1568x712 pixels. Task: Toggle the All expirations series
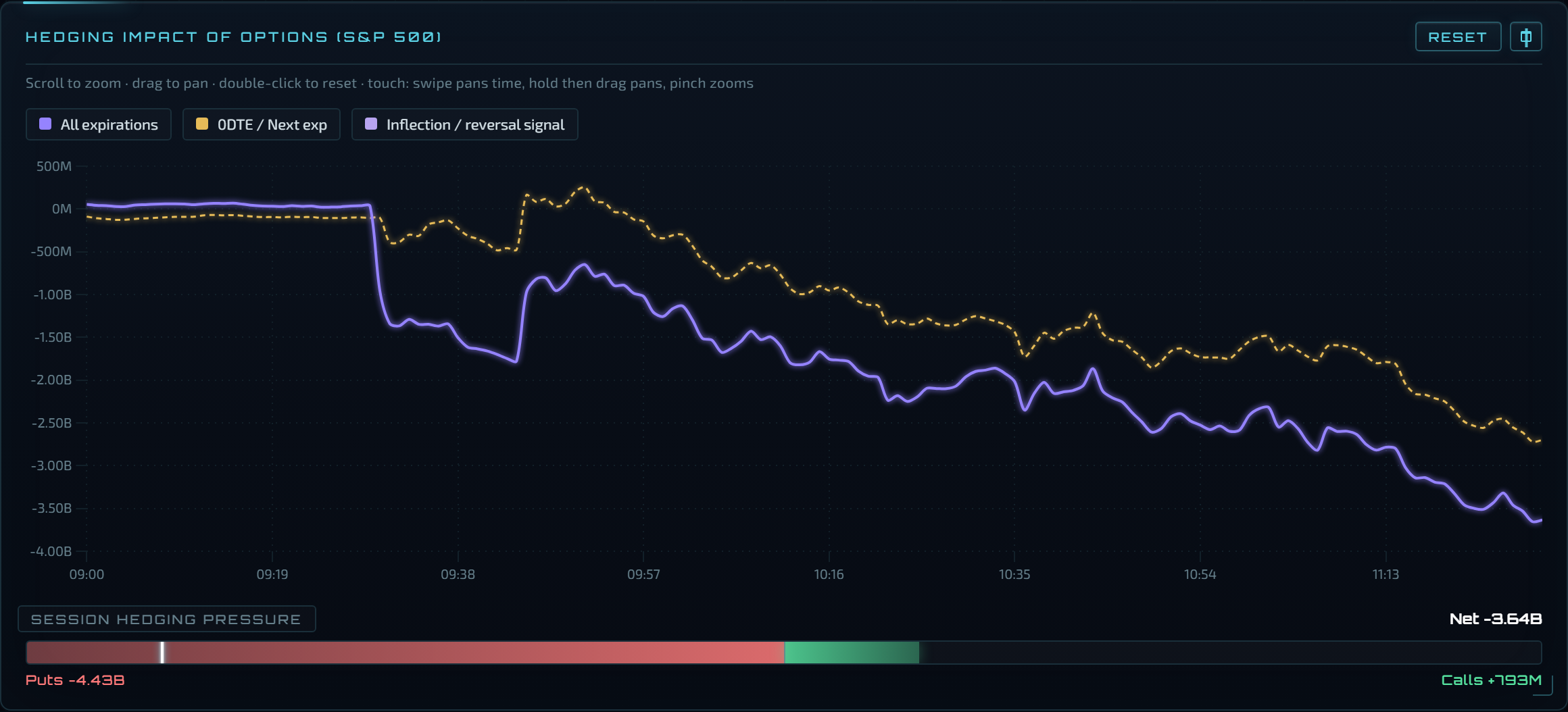coord(99,124)
